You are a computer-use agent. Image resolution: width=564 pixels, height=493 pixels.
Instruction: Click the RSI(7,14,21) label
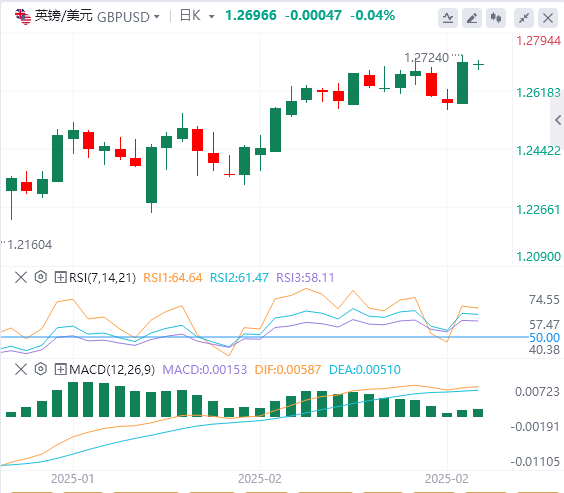pyautogui.click(x=103, y=278)
